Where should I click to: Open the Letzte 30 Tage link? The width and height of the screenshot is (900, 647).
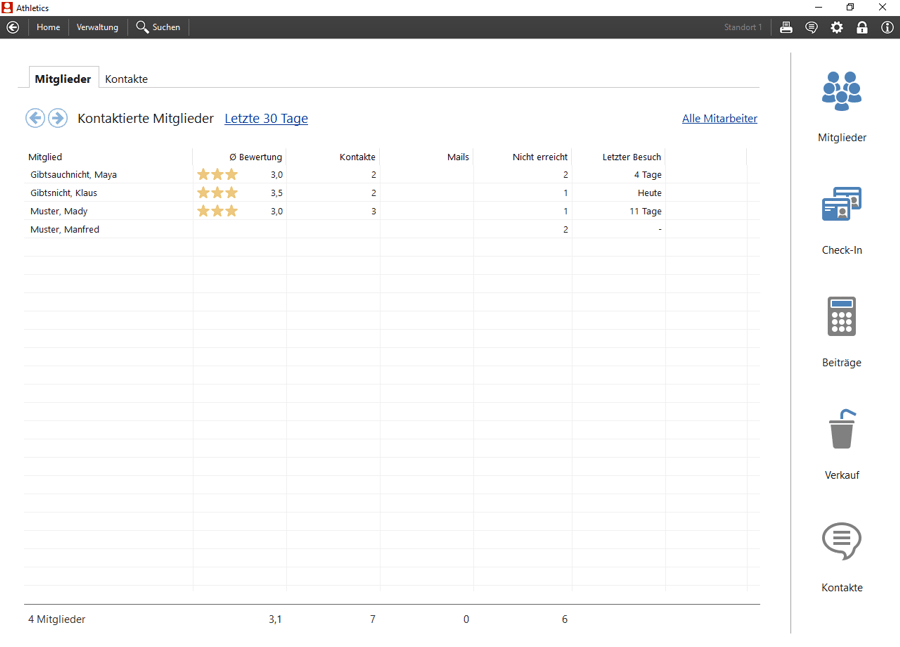(x=266, y=118)
